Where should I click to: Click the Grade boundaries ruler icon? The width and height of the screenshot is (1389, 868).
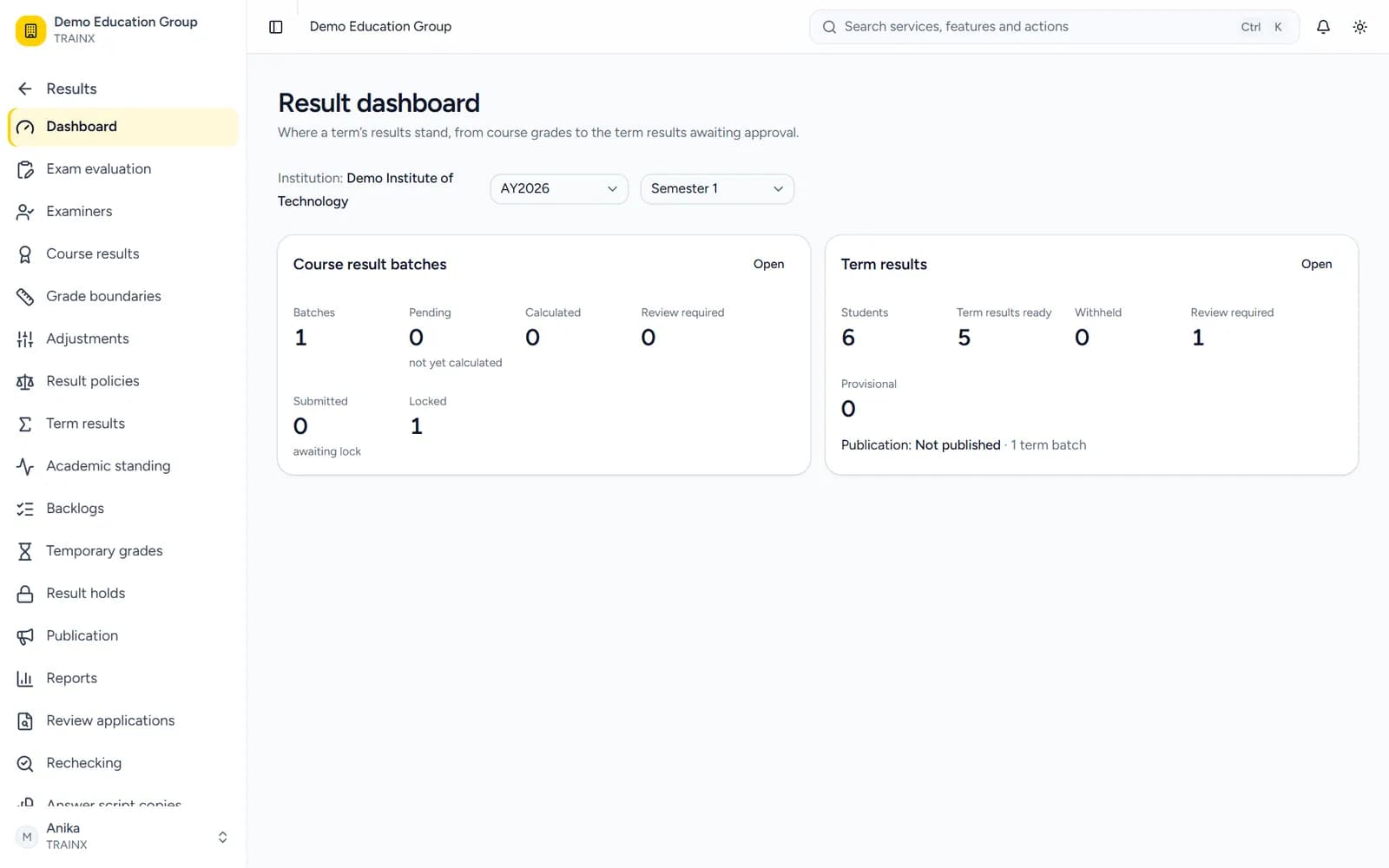25,297
